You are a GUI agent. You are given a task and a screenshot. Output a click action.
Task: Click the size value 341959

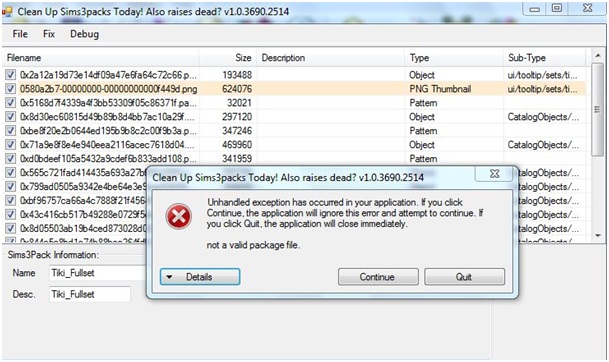tap(237, 159)
